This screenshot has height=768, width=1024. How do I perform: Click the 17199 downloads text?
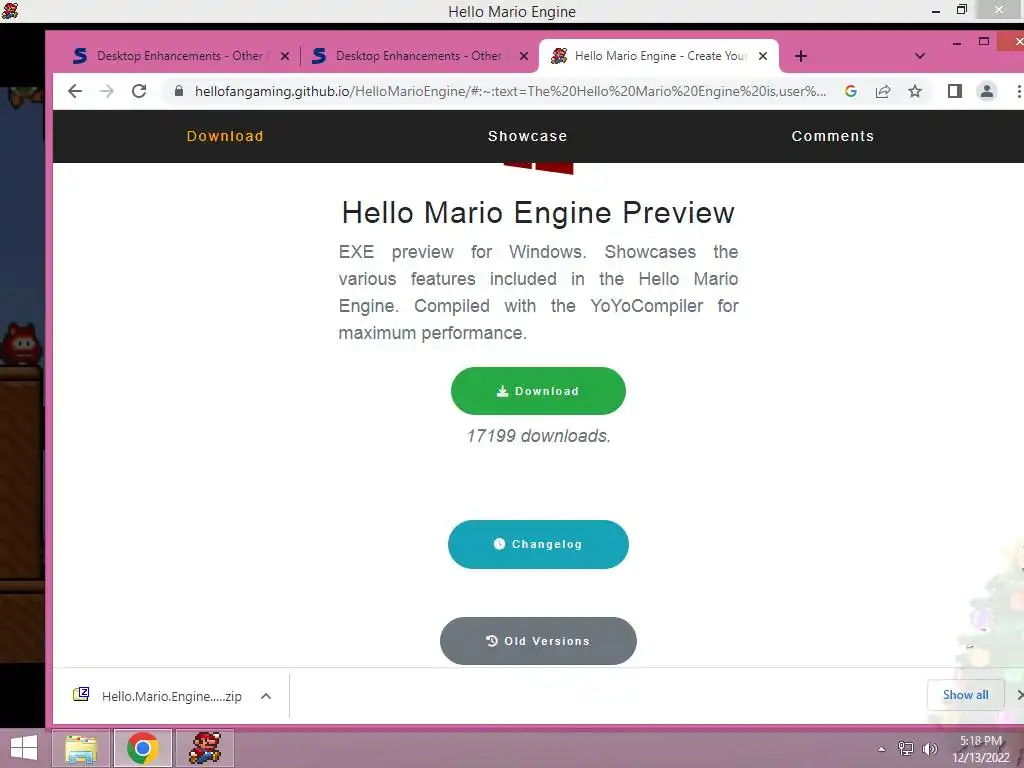coord(538,436)
